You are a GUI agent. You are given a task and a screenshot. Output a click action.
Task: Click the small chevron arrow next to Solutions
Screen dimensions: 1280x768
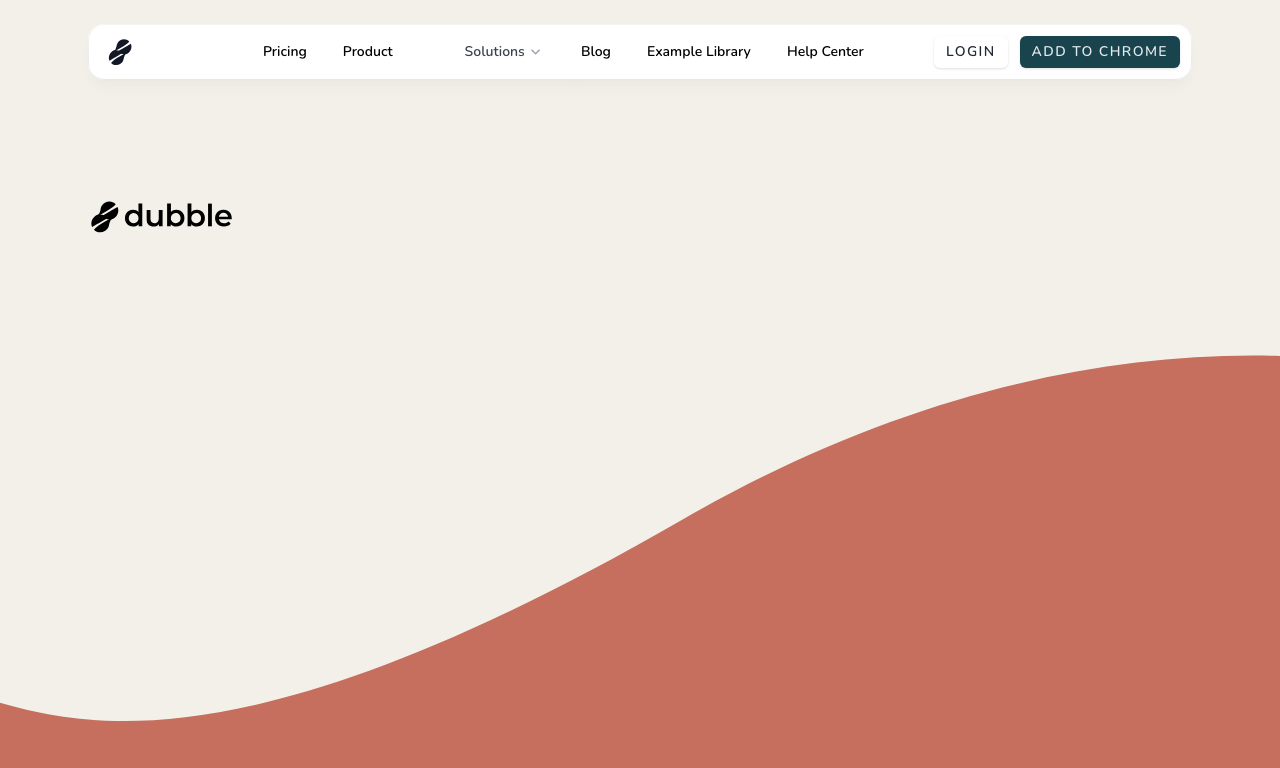tap(535, 52)
